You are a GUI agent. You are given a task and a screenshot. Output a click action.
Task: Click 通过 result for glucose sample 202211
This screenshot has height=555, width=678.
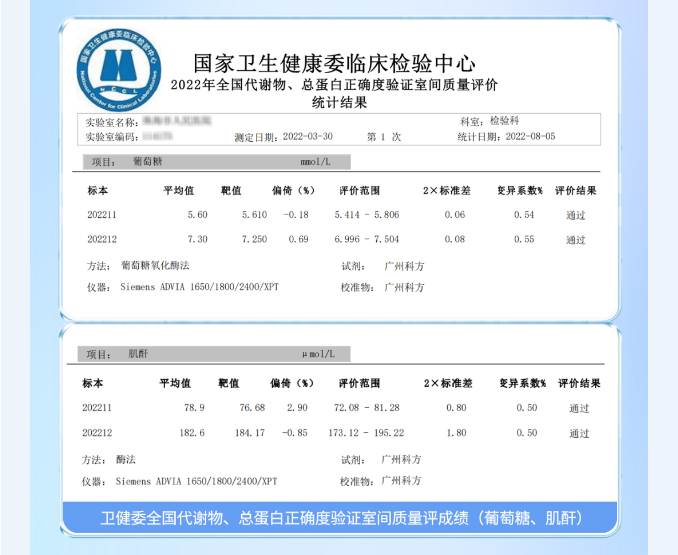point(576,215)
